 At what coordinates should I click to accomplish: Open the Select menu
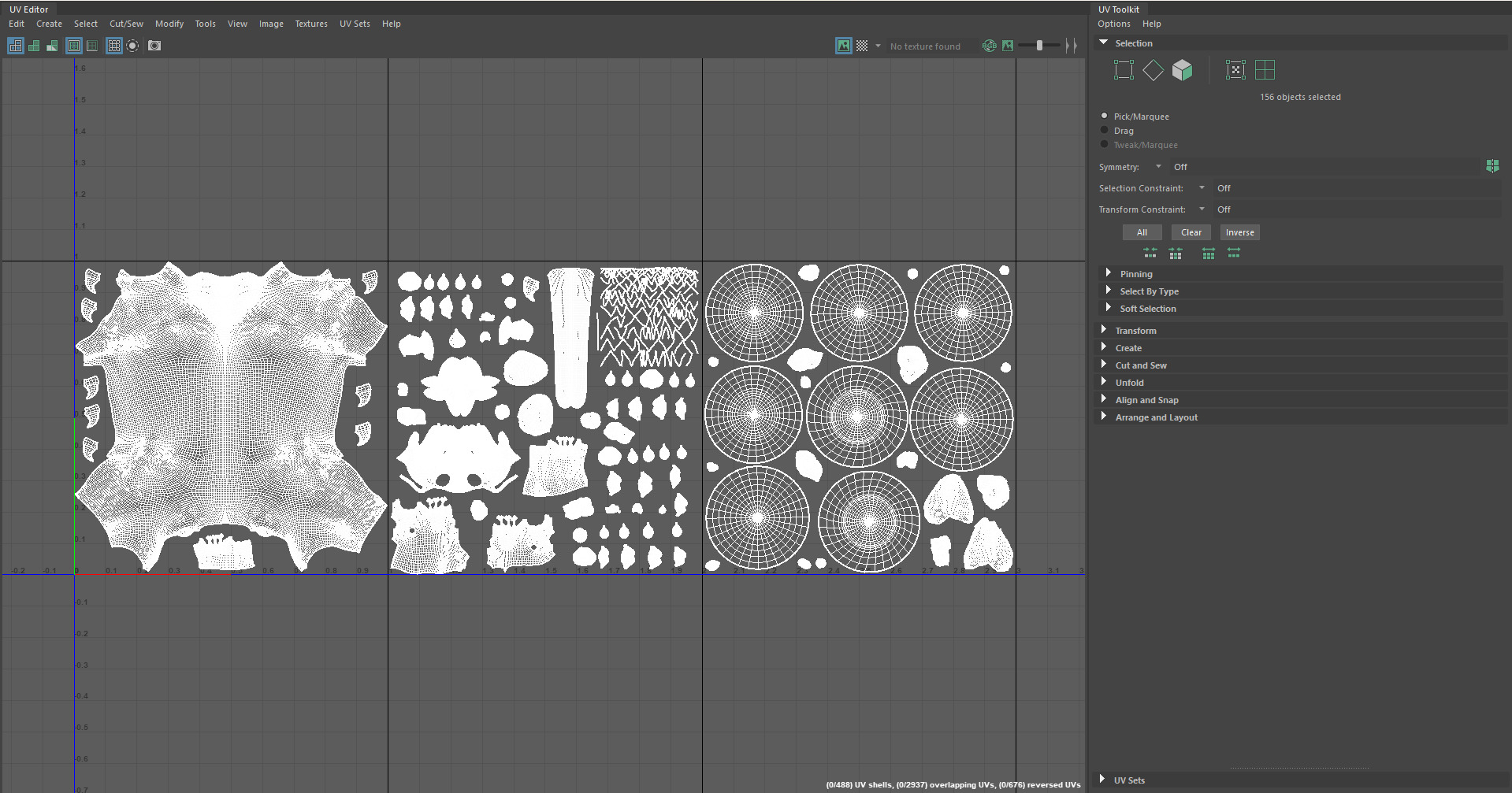coord(86,24)
